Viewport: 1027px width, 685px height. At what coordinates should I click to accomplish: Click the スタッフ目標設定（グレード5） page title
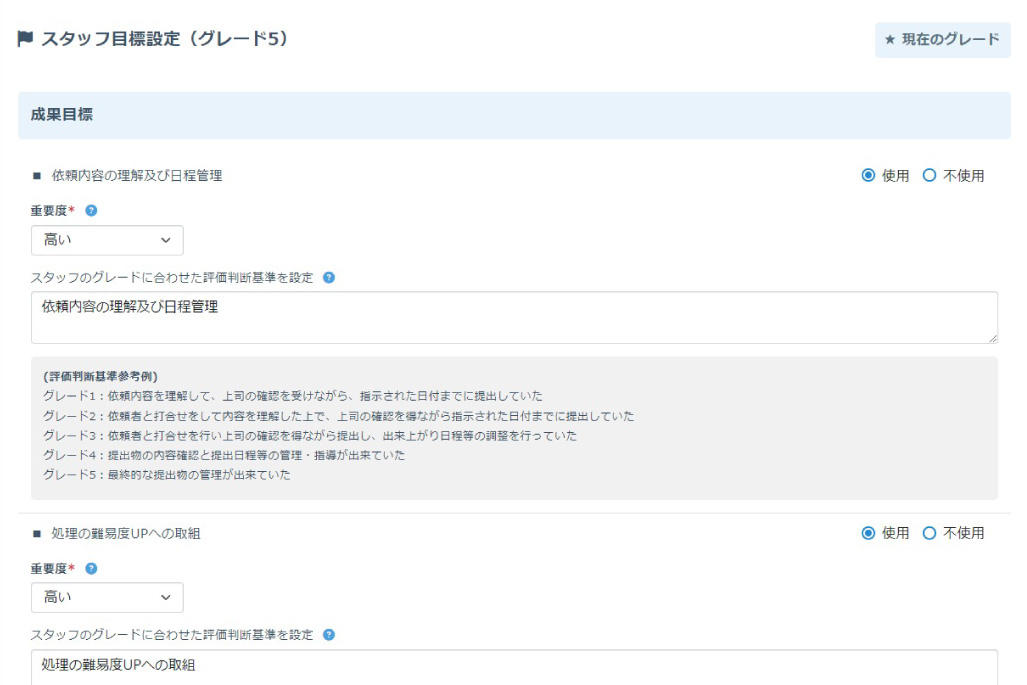click(164, 39)
